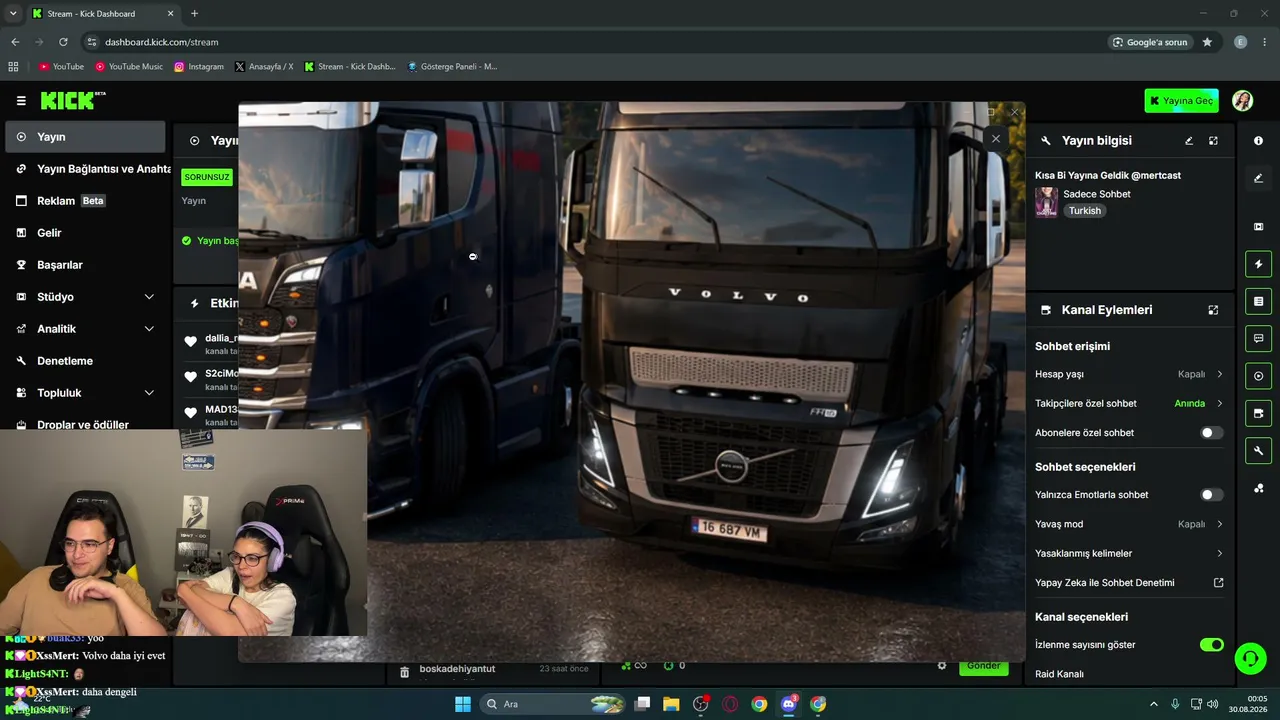Open the Chrome apps grid in bookmarks bar

(13, 67)
